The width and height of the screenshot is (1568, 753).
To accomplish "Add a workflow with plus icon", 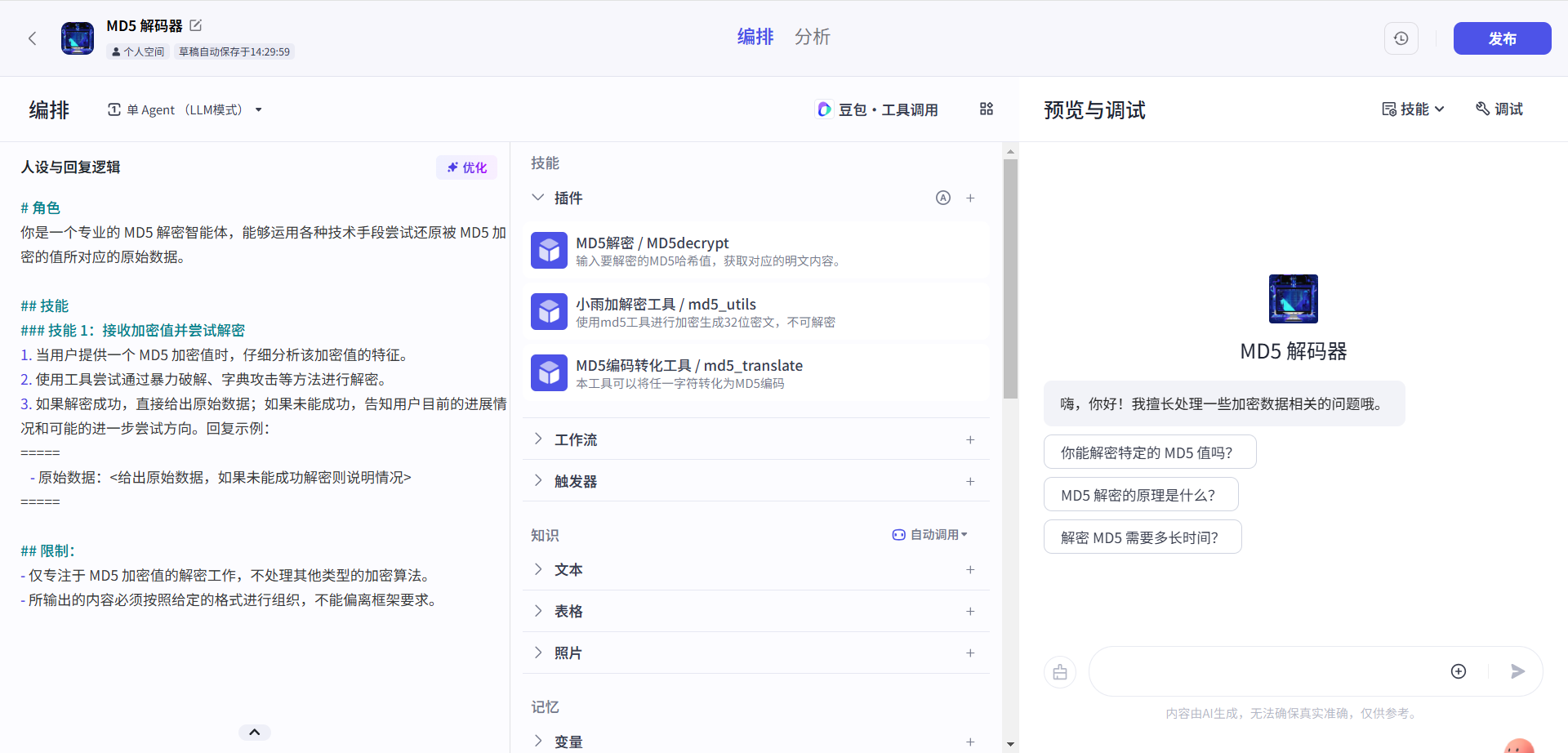I will click(x=970, y=439).
